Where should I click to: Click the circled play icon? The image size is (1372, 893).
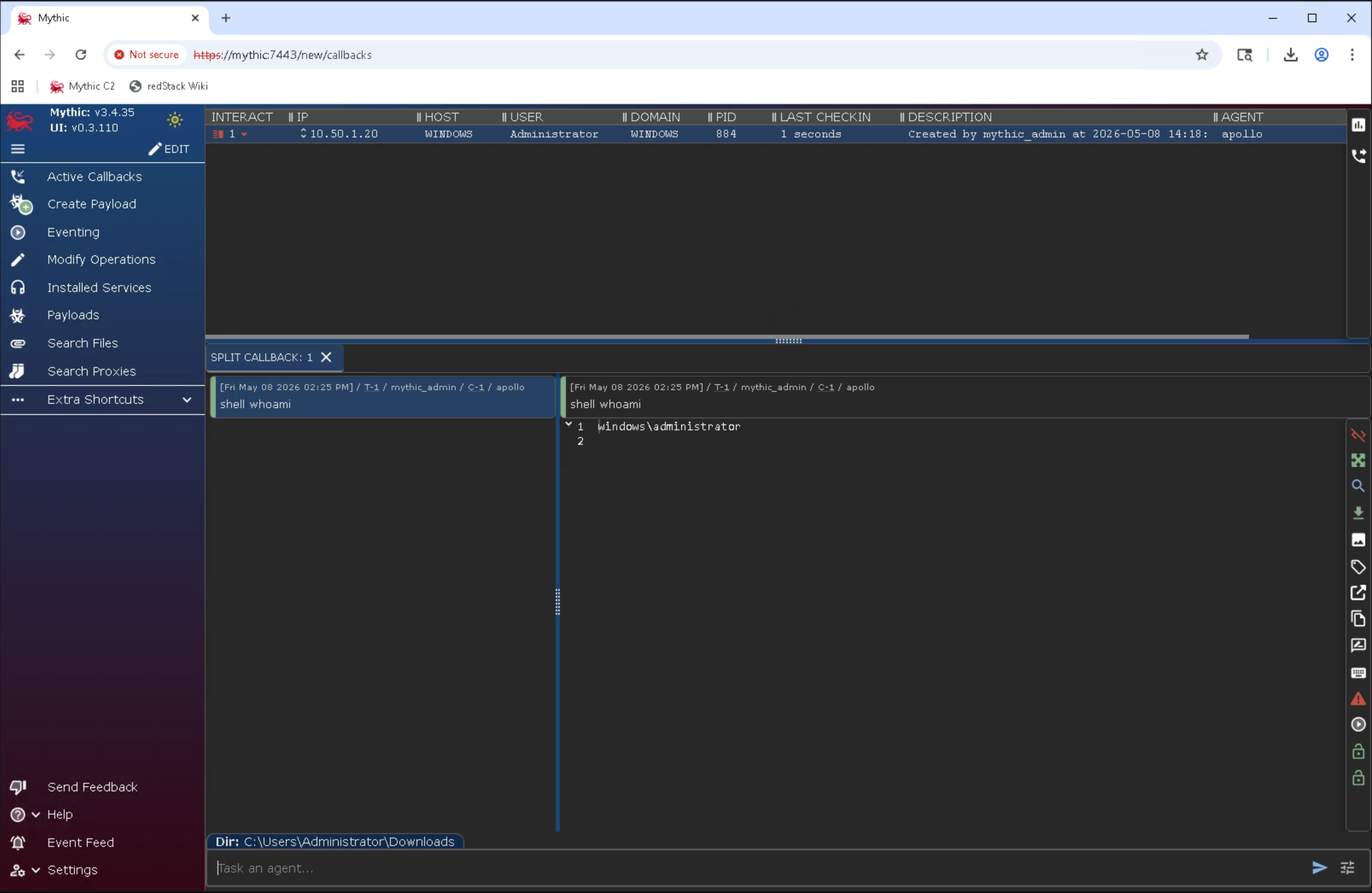[1358, 725]
